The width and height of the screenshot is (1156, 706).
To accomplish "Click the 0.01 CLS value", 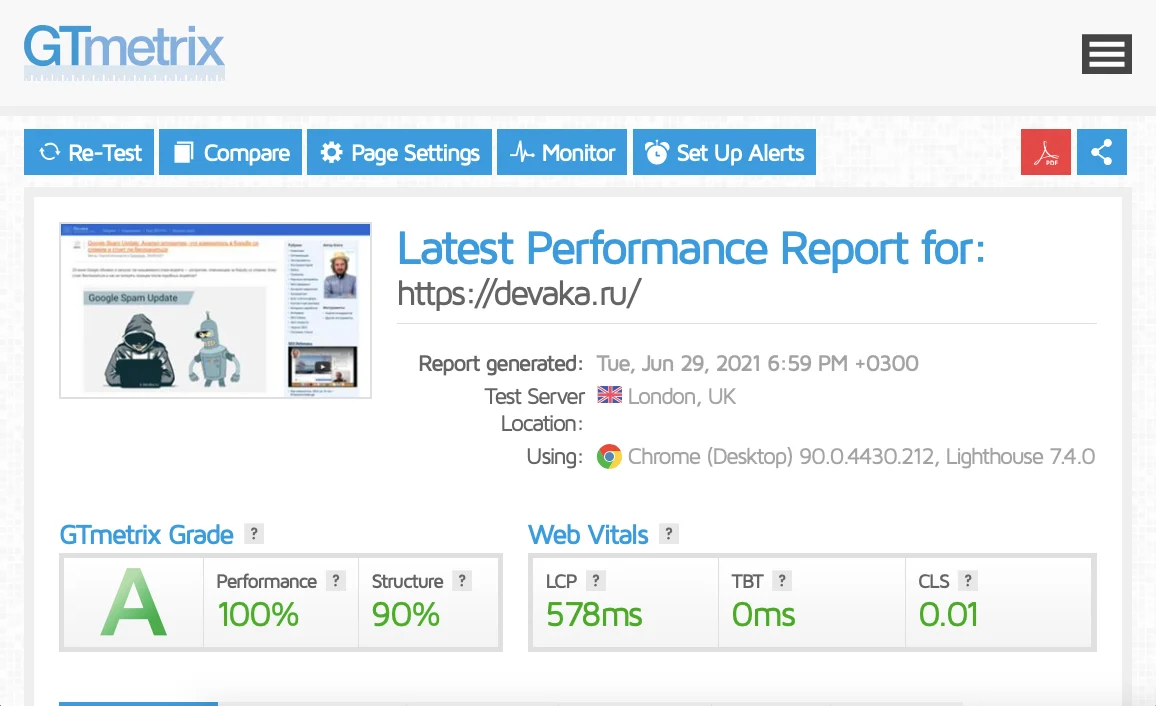I will tap(948, 615).
